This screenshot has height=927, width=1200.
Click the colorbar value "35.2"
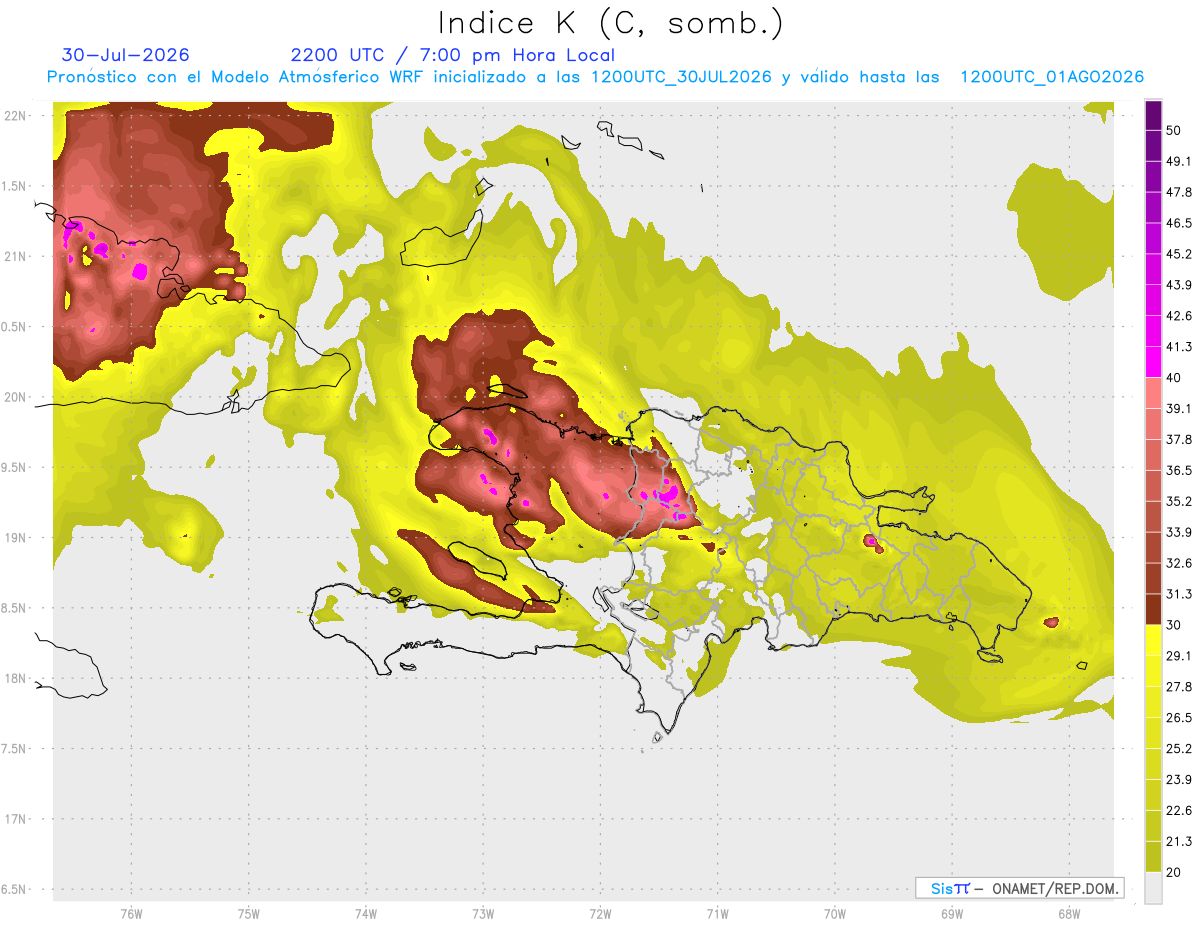(x=1179, y=501)
